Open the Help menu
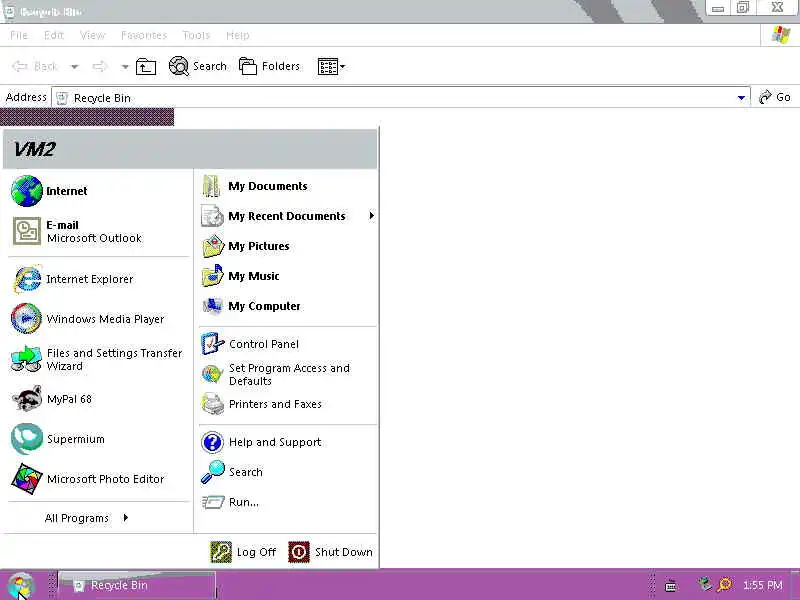 [x=238, y=35]
